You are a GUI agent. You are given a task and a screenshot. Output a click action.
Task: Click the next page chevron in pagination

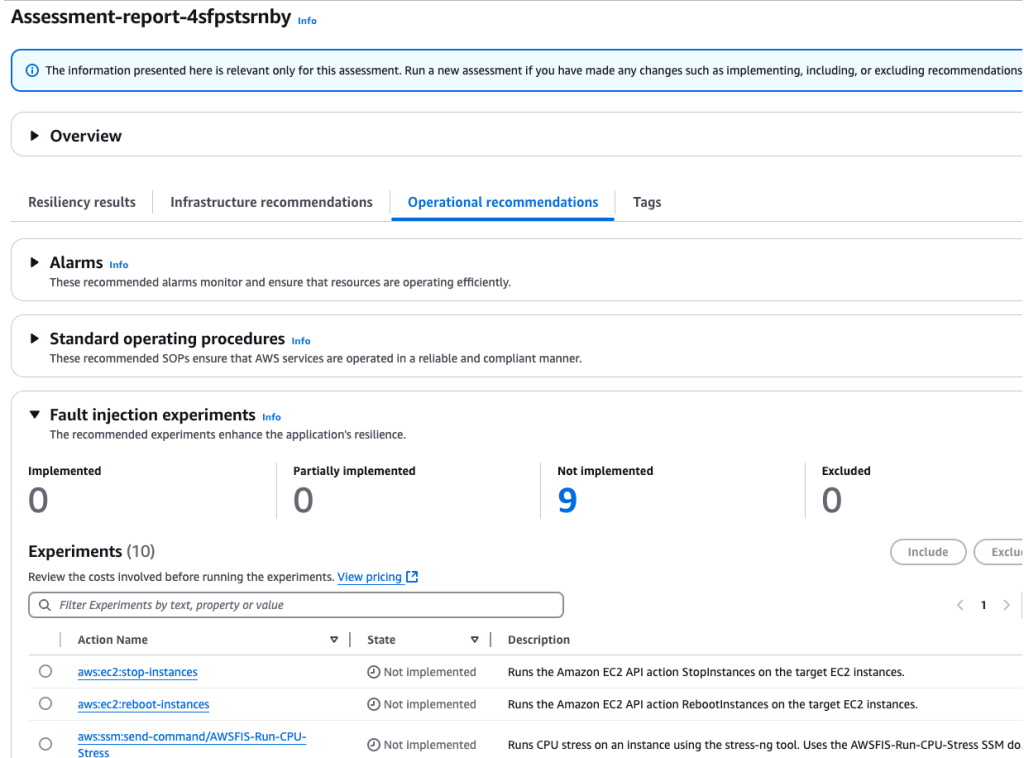tap(1005, 605)
